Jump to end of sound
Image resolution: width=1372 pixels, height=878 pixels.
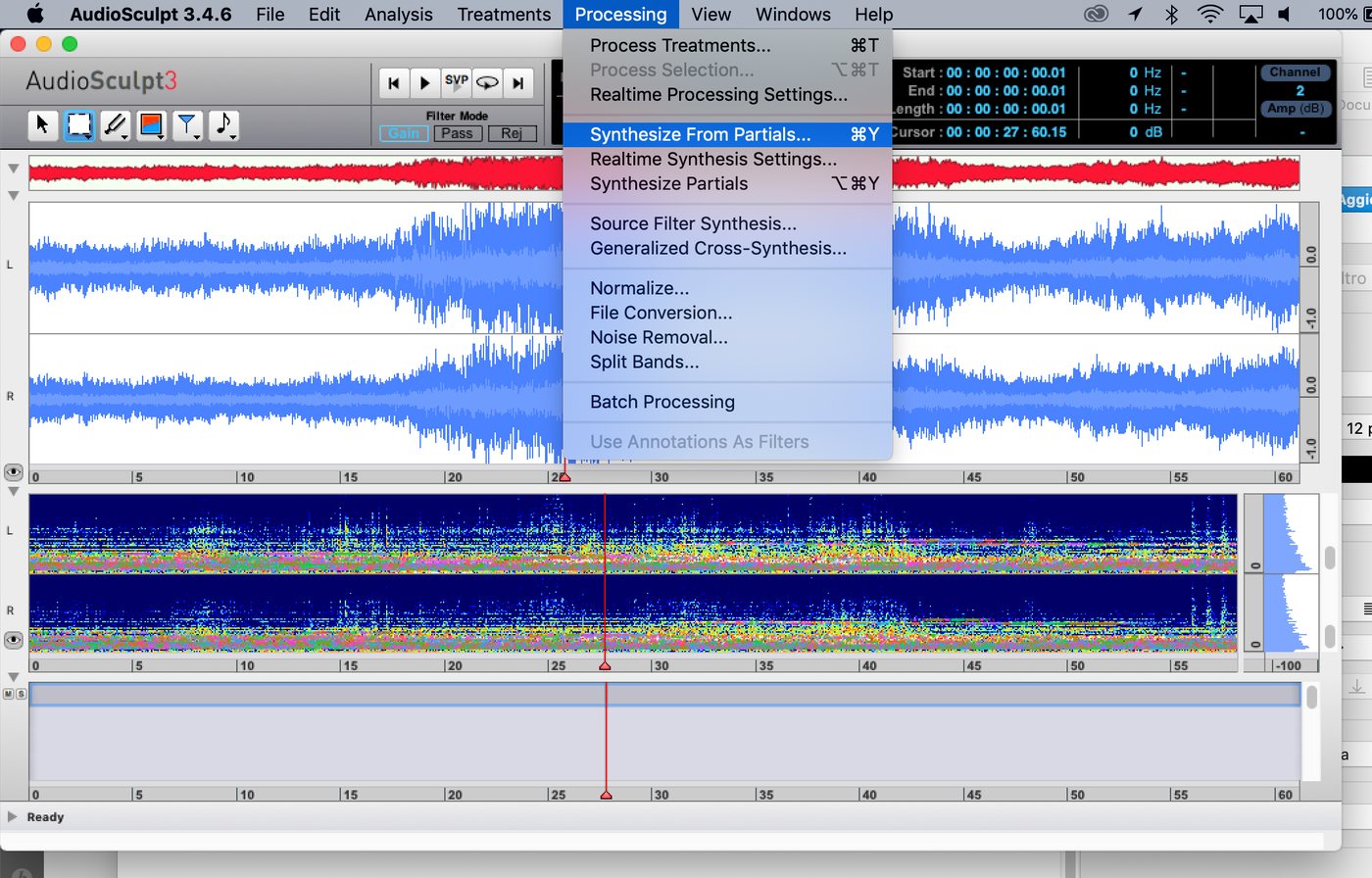pos(518,83)
